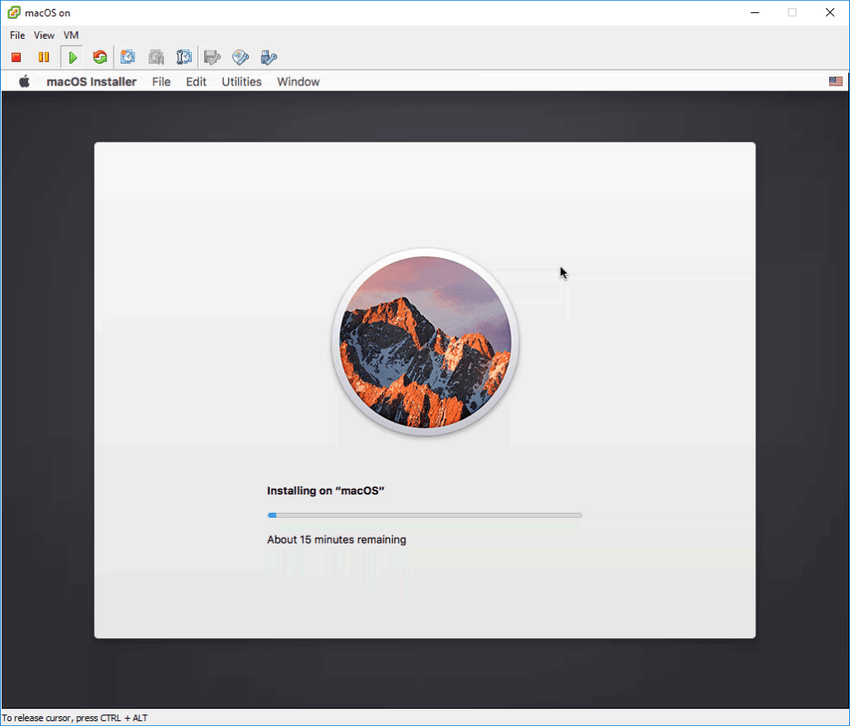
Task: Minimize the VMware window
Action: coord(755,12)
